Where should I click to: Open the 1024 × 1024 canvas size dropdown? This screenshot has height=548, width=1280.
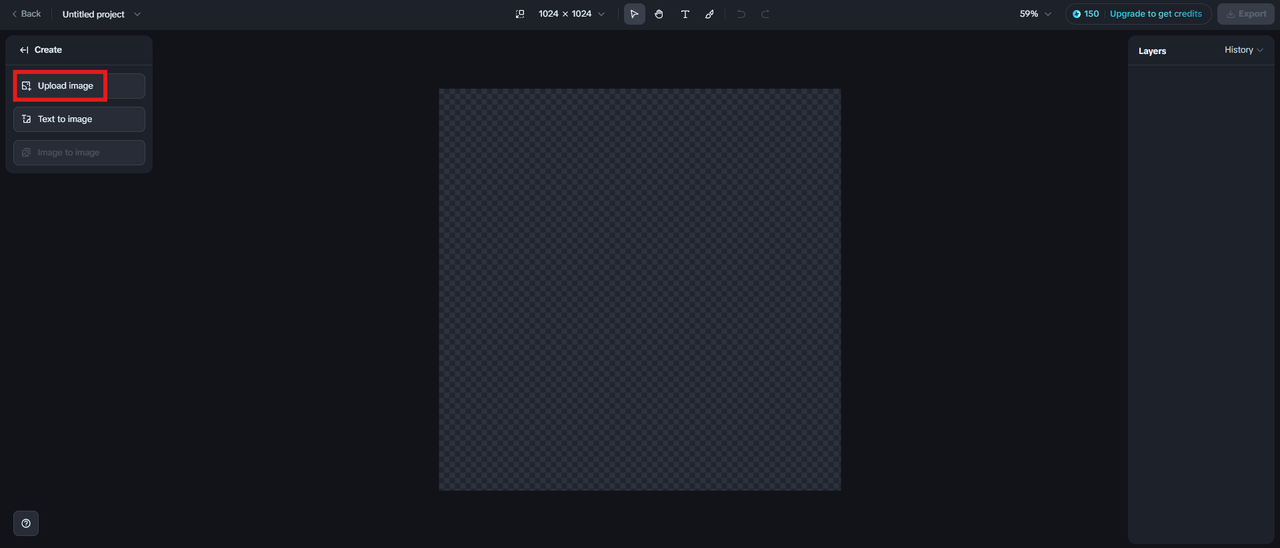(572, 14)
